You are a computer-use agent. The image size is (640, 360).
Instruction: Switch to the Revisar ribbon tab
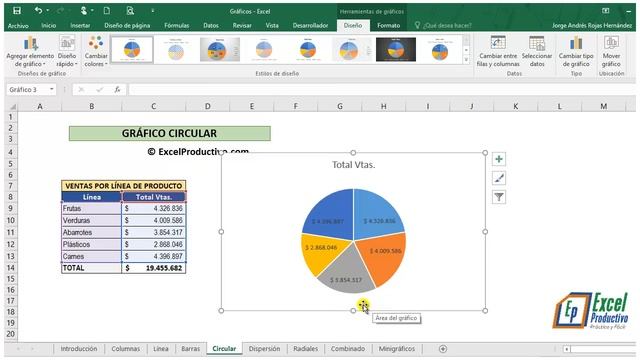pyautogui.click(x=242, y=25)
